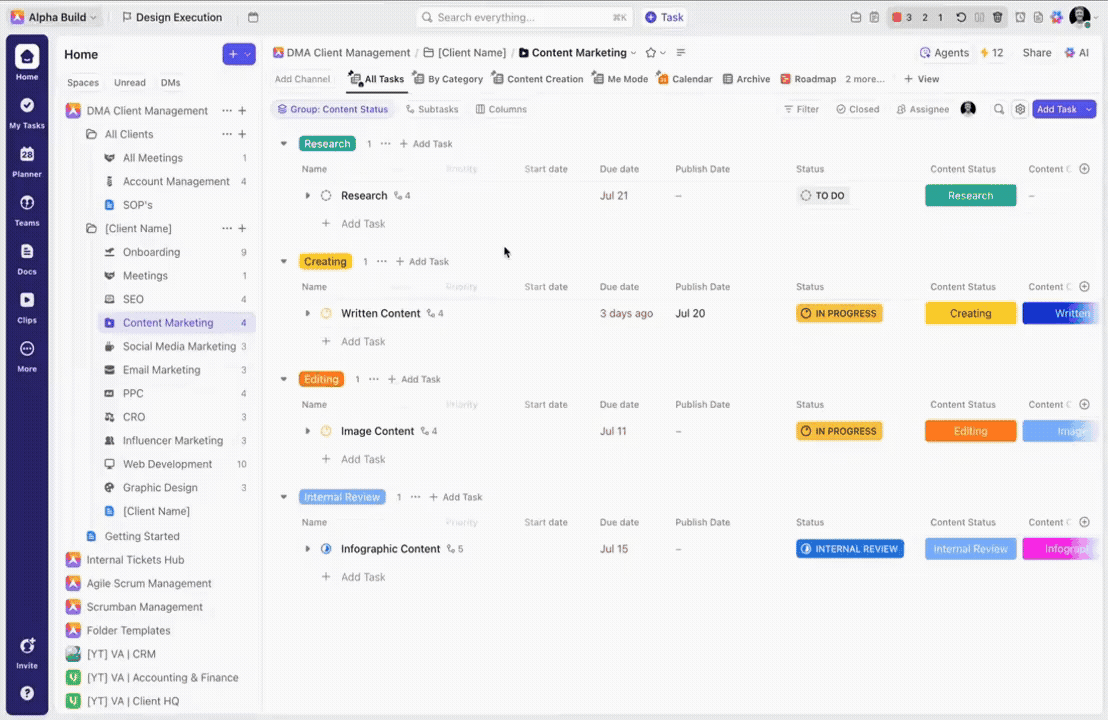1108x720 pixels.
Task: Click the Search everything field
Action: [520, 17]
